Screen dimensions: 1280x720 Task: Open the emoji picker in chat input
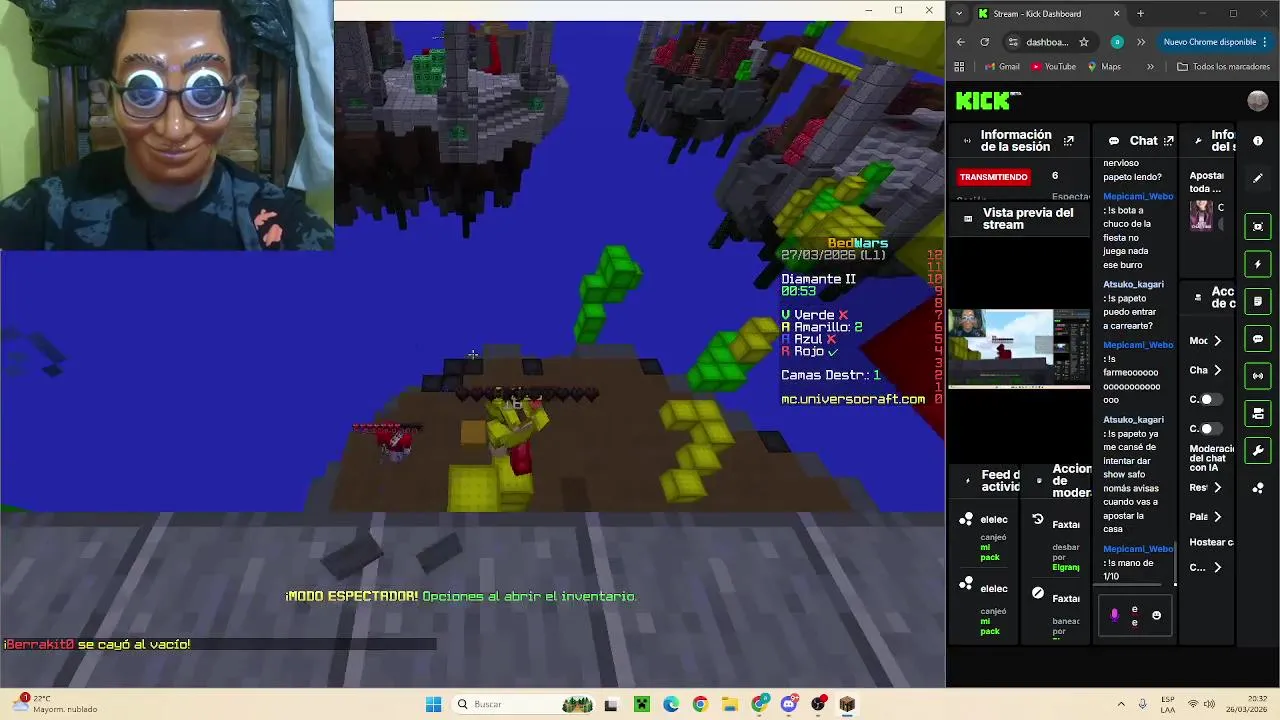tap(1157, 615)
